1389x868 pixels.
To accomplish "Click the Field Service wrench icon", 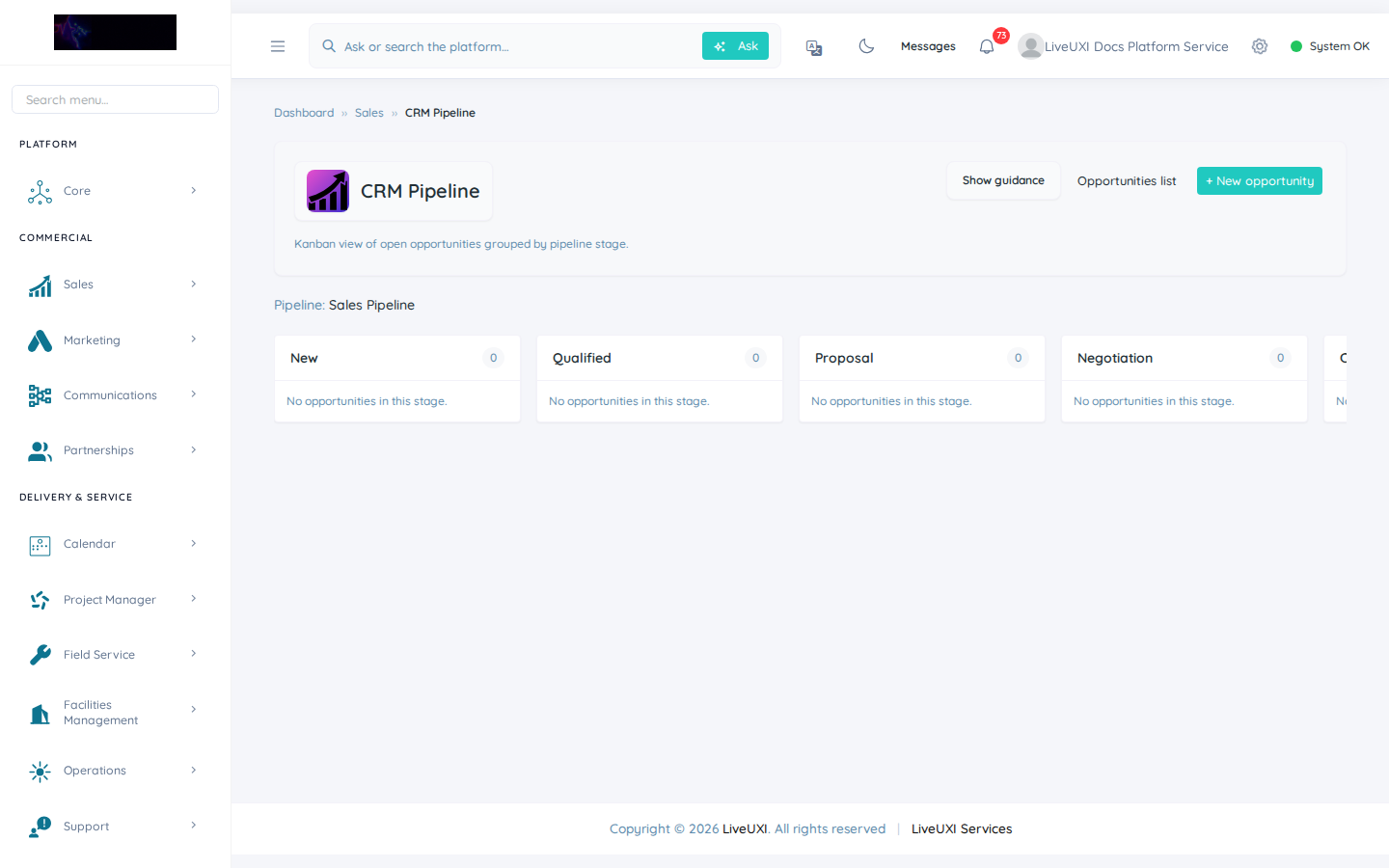I will pos(40,655).
